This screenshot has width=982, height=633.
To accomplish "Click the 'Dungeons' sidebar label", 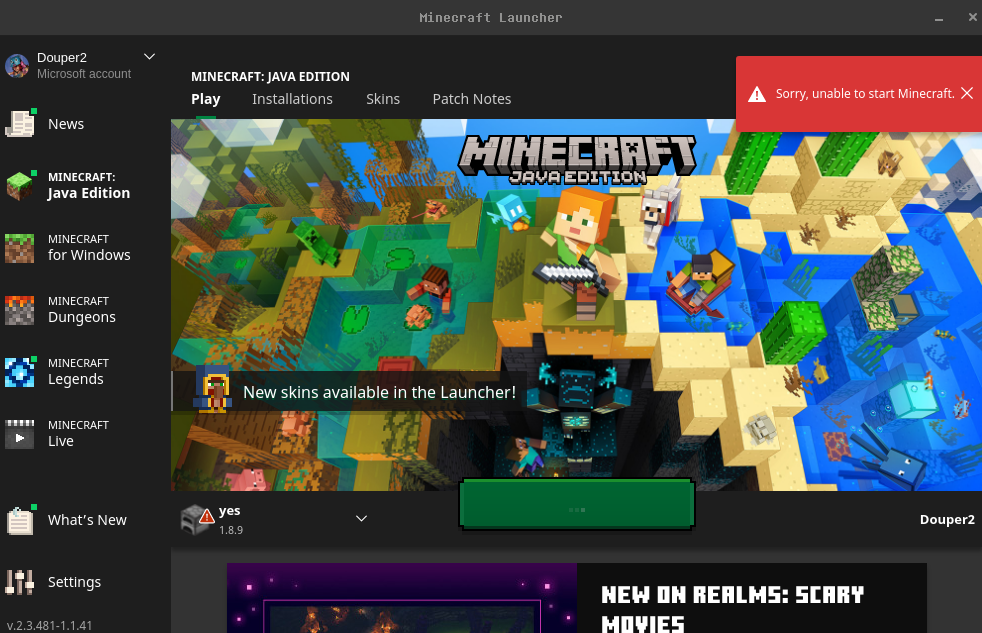I will coord(81,317).
